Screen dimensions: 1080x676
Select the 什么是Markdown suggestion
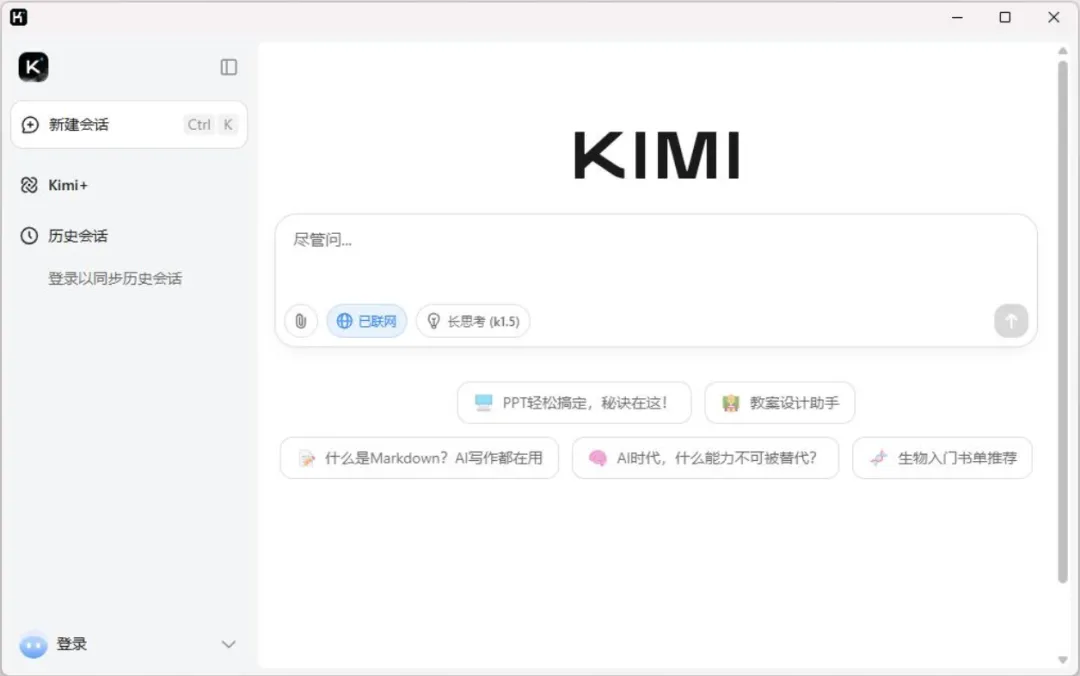[x=419, y=458]
